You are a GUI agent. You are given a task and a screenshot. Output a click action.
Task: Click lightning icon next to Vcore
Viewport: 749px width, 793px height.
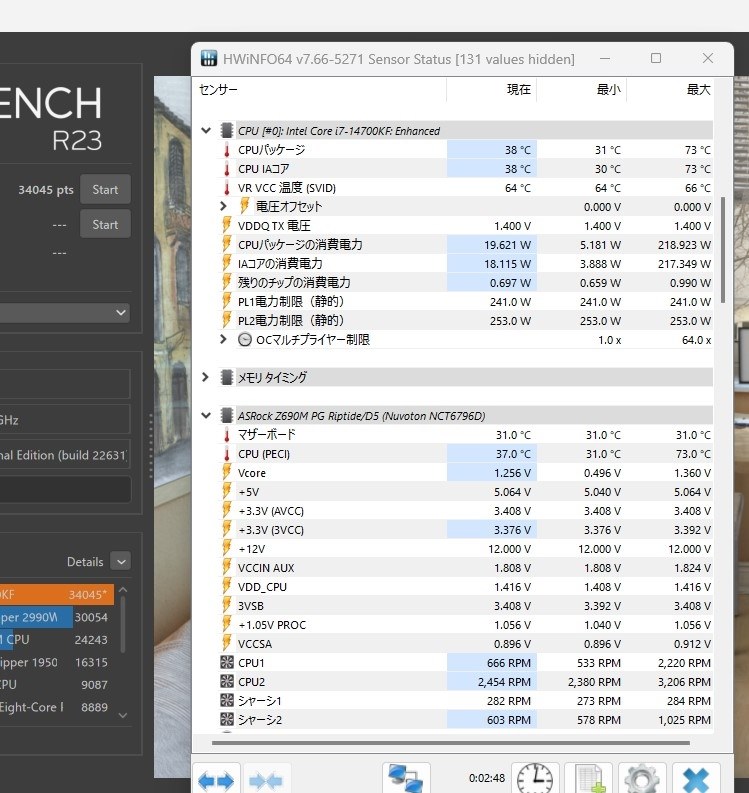[x=227, y=473]
